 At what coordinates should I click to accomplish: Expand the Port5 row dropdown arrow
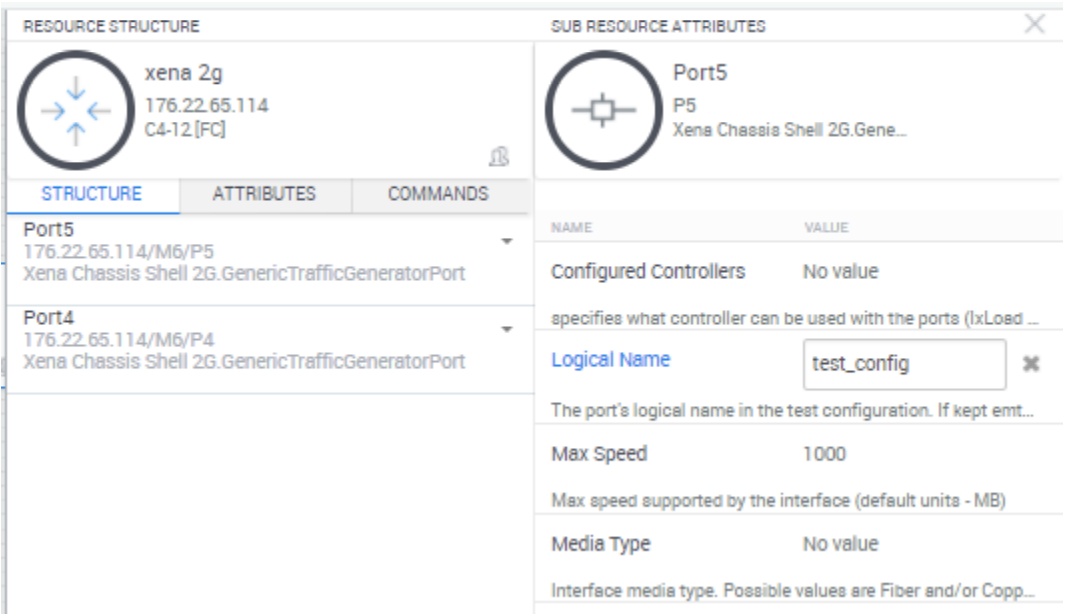pyautogui.click(x=506, y=241)
